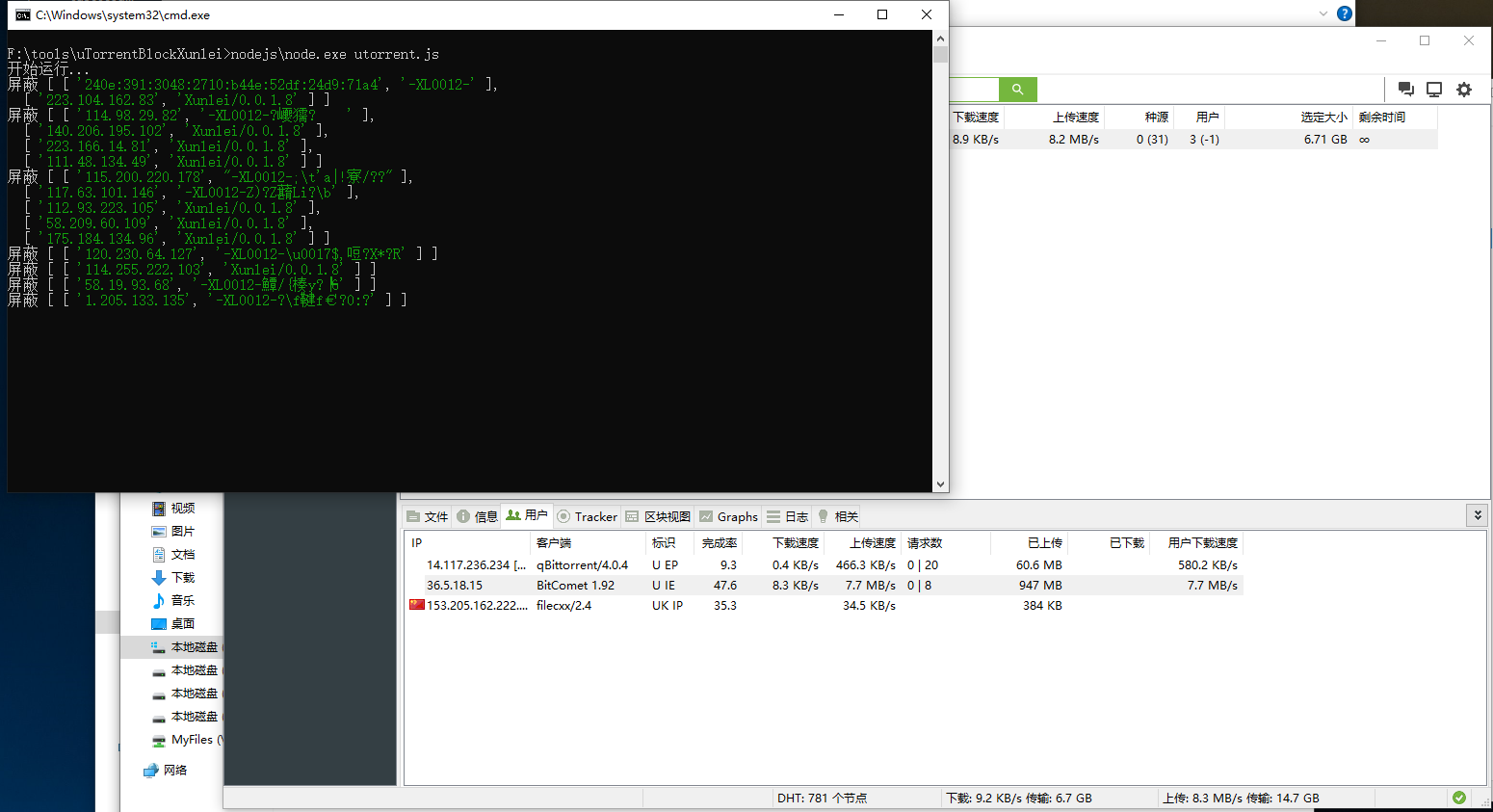The image size is (1493, 812).
Task: Click down arrow of cmd window scrollbar
Action: [x=940, y=485]
